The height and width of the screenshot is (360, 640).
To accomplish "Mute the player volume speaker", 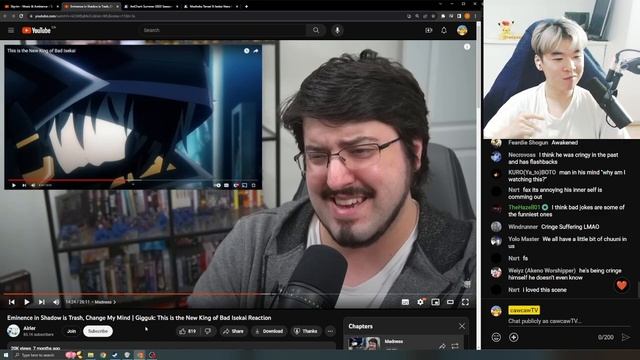I will pyautogui.click(x=56, y=302).
